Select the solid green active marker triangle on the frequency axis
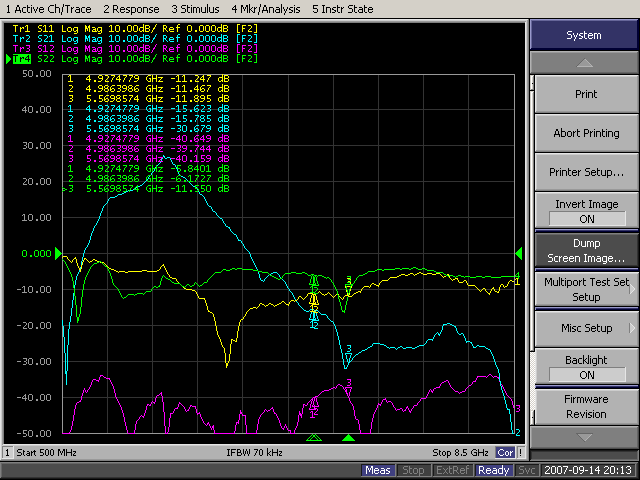 pos(348,438)
